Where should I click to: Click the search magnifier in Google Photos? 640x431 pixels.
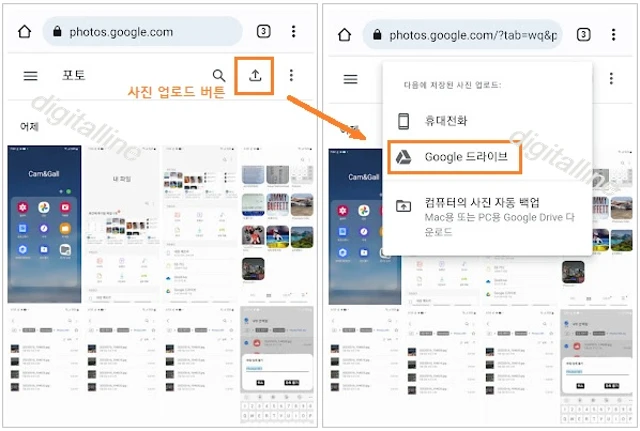pyautogui.click(x=219, y=76)
